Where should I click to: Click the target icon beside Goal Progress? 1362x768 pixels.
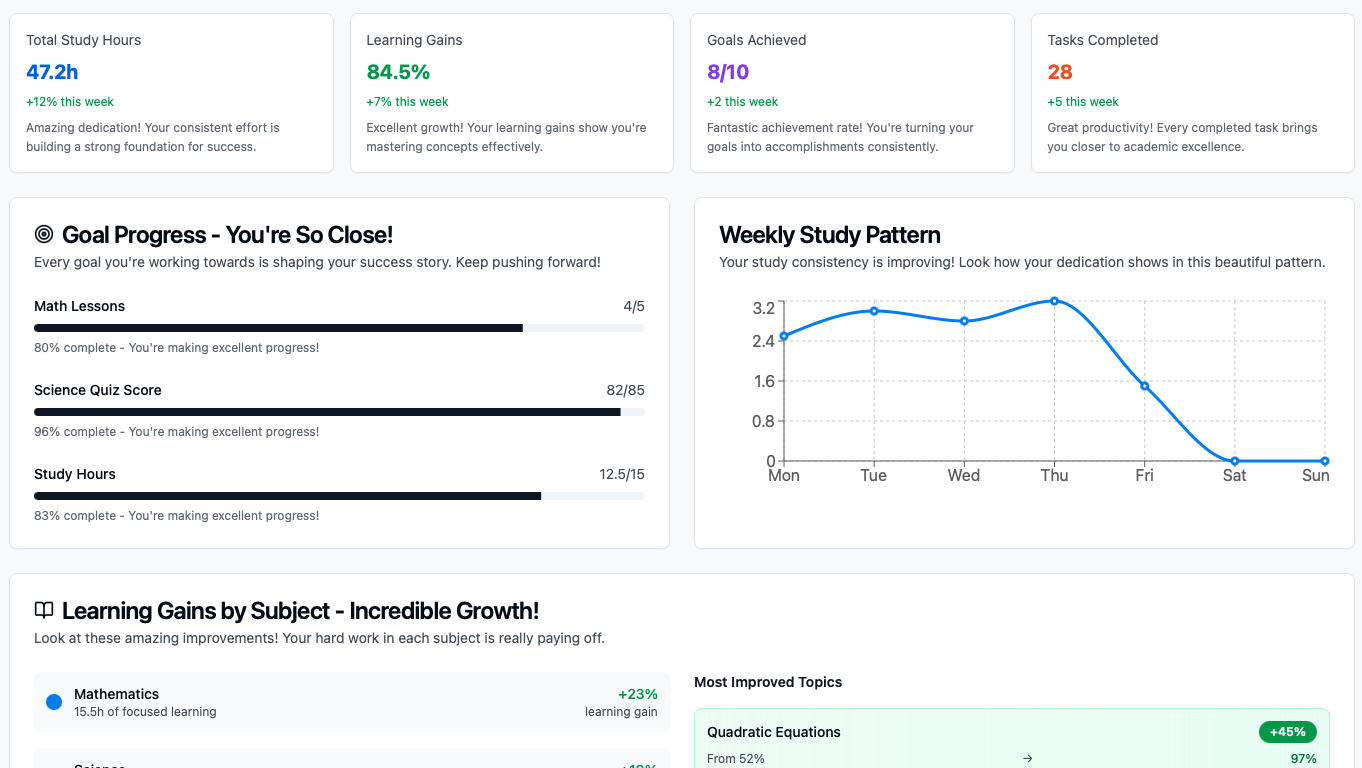(44, 234)
